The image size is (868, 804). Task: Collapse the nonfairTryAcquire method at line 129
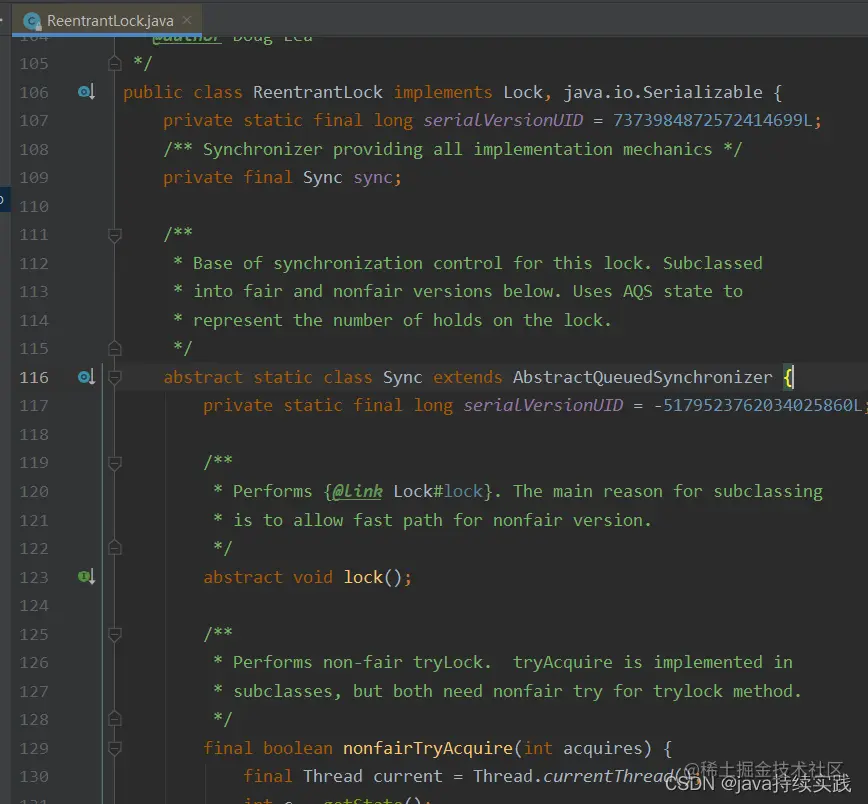(x=115, y=748)
